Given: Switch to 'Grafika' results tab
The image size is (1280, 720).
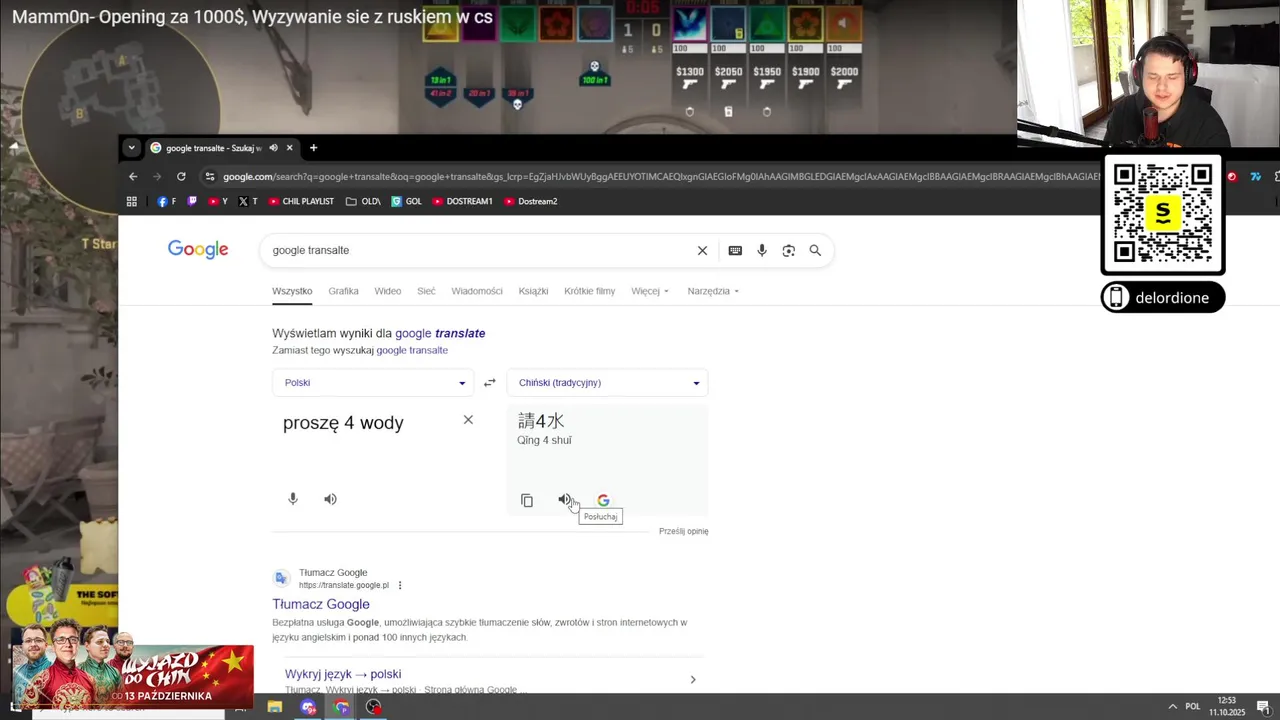Looking at the screenshot, I should tap(343, 291).
